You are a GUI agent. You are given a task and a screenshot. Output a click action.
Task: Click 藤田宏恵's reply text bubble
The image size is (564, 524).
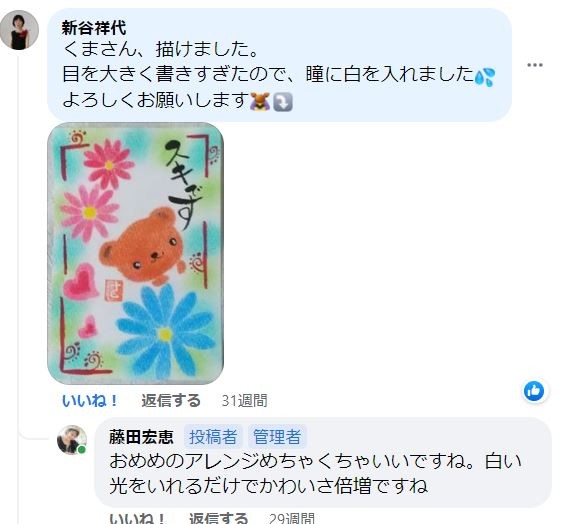pyautogui.click(x=323, y=462)
